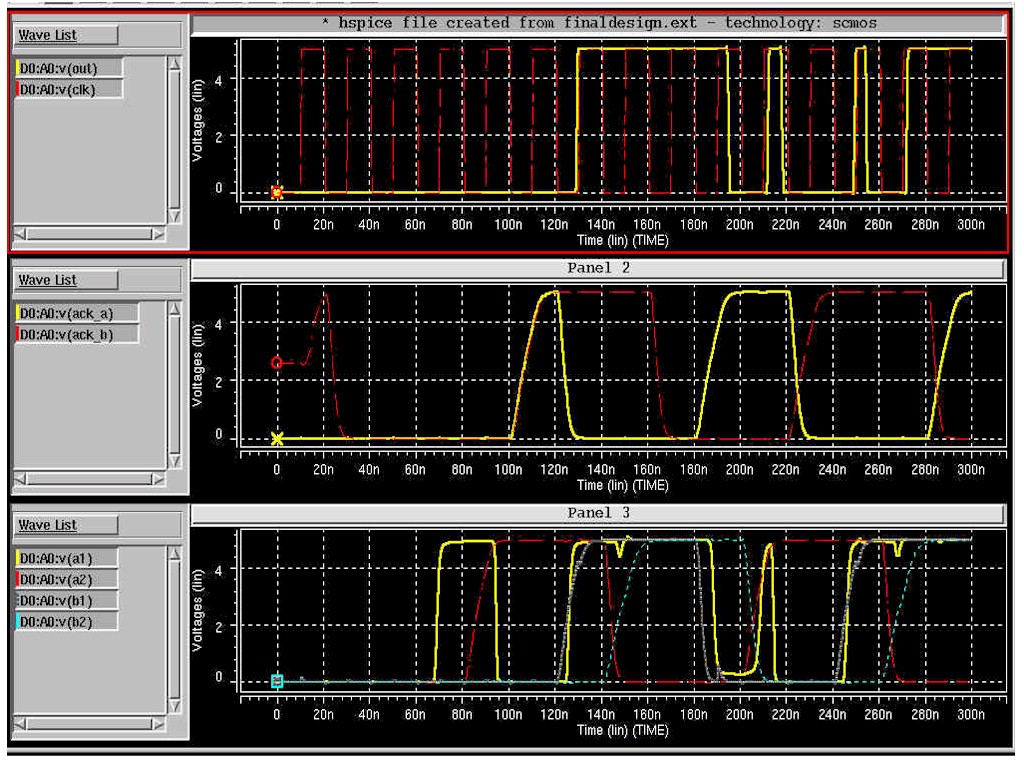The image size is (1024, 768).
Task: Choose the D0:A0:v(a1) waveform entry
Action: [67, 558]
